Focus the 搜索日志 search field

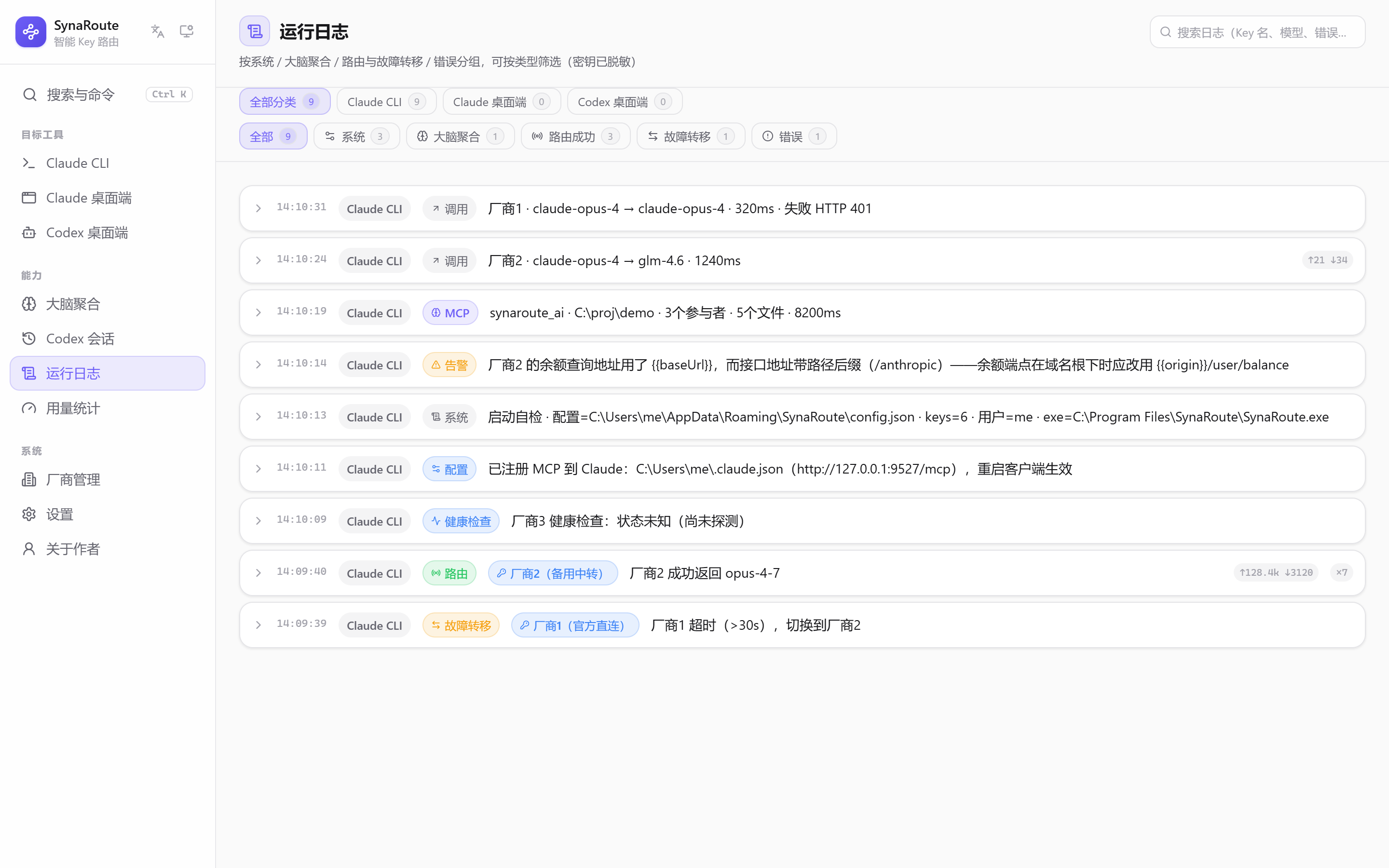pyautogui.click(x=1257, y=32)
